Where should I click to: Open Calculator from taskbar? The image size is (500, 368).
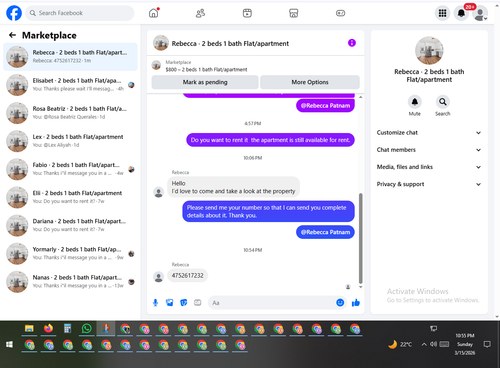coord(67,329)
